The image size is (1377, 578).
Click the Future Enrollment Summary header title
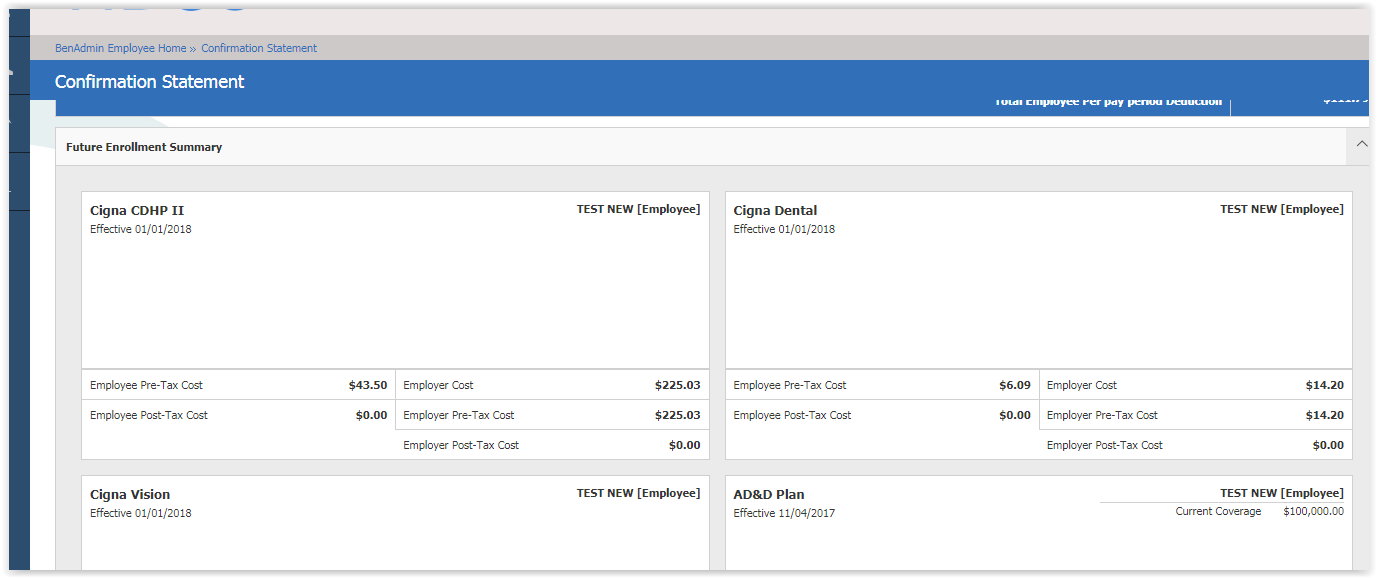tap(144, 147)
